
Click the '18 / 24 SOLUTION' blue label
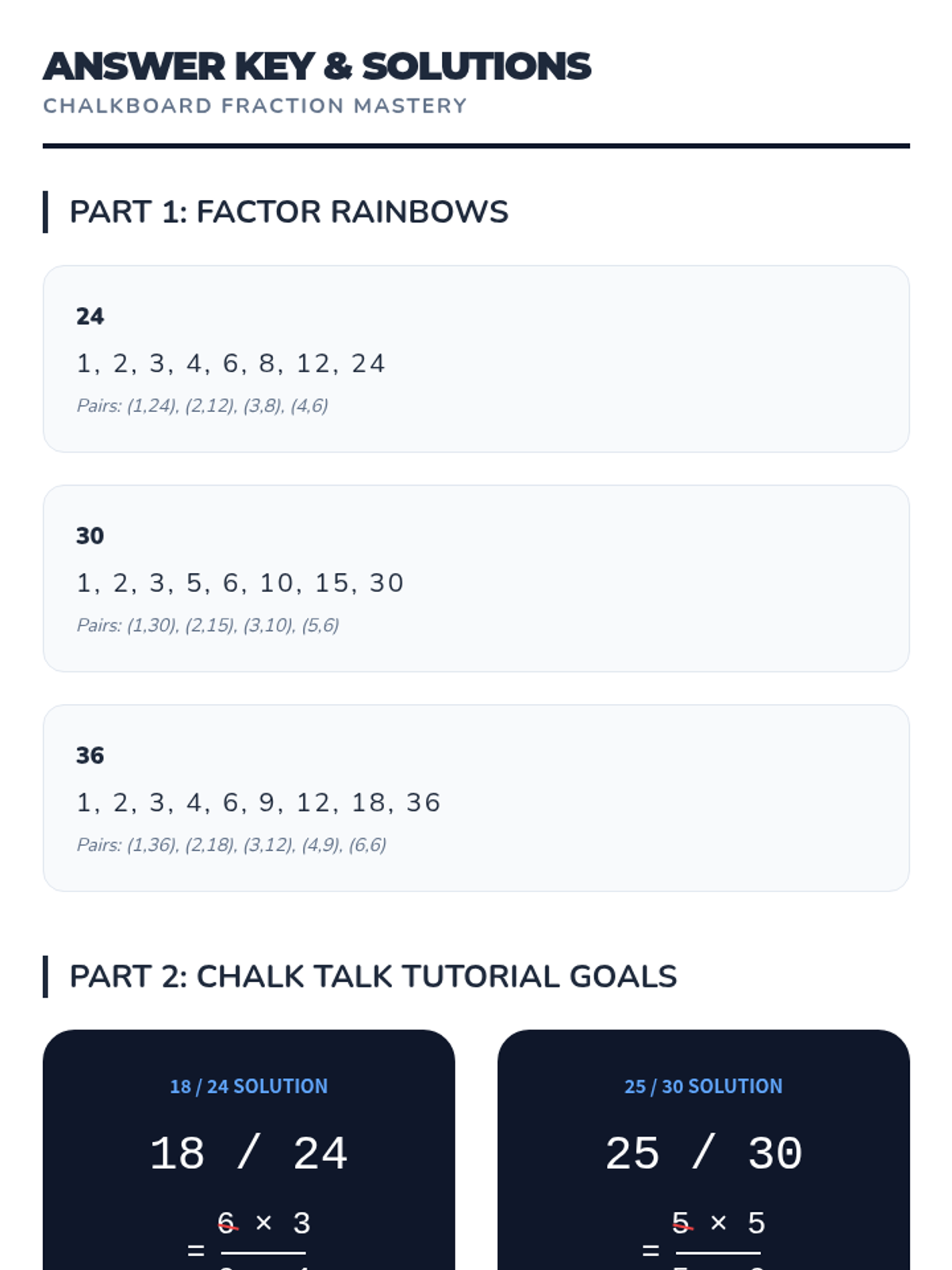click(x=248, y=1086)
